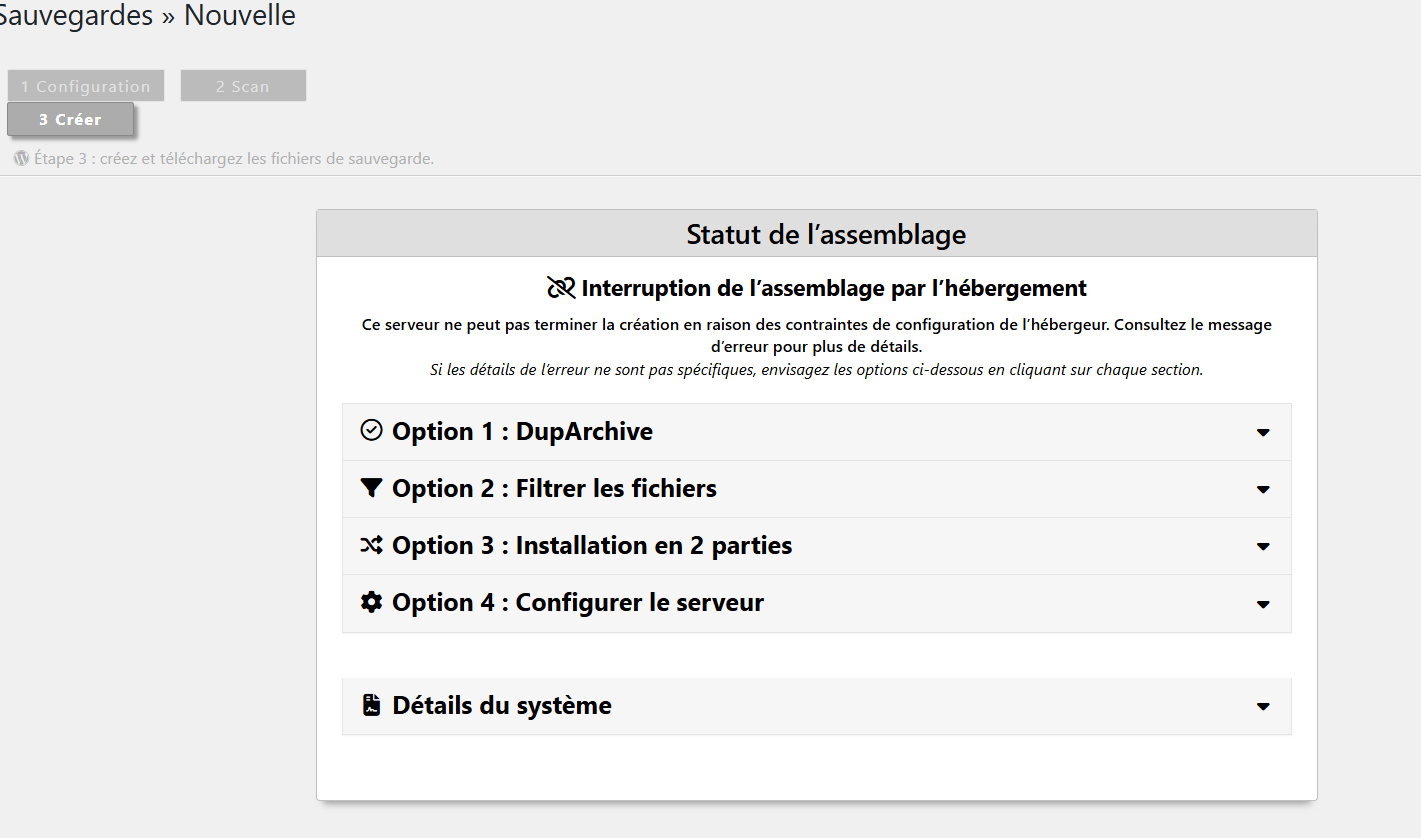The width and height of the screenshot is (1421, 838).
Task: Click the check-circle icon beside Option 1
Action: [x=371, y=431]
